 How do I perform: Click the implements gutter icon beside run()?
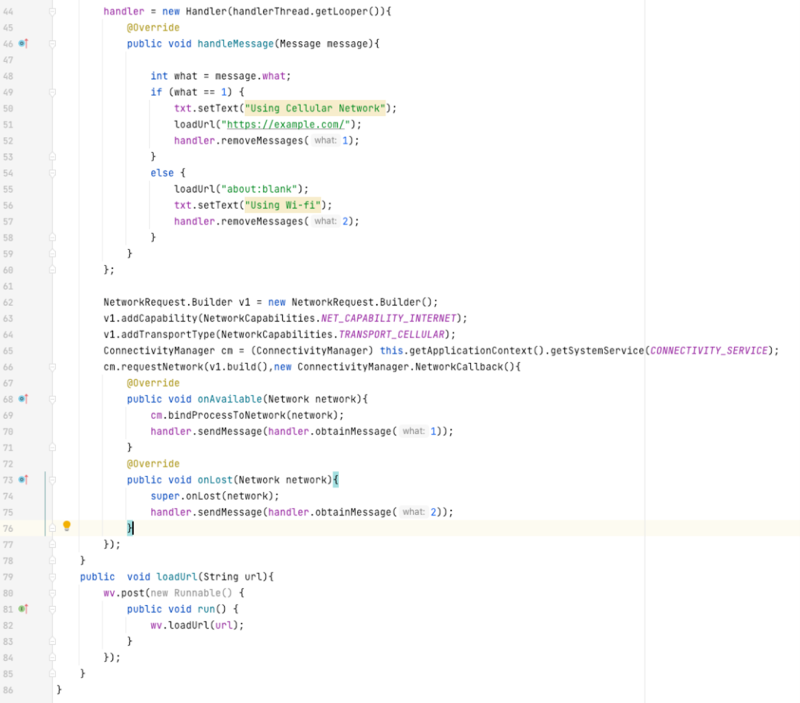click(x=23, y=609)
